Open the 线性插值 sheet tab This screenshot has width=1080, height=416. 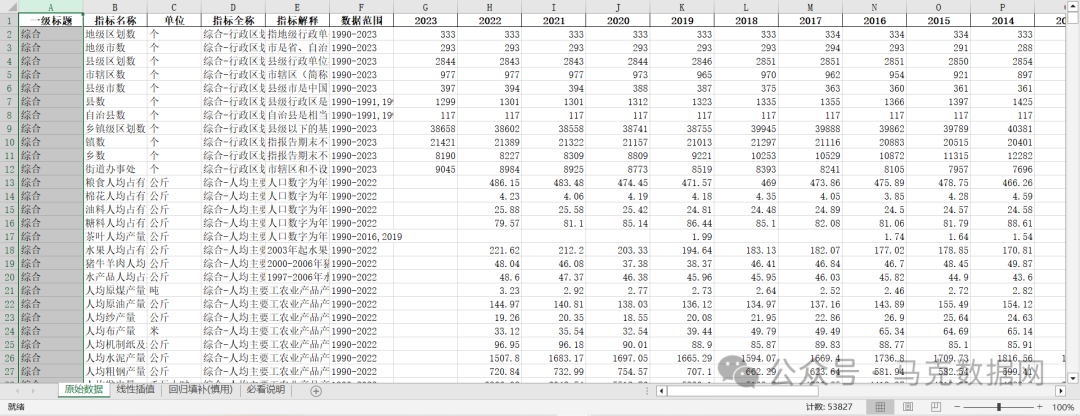tap(136, 390)
